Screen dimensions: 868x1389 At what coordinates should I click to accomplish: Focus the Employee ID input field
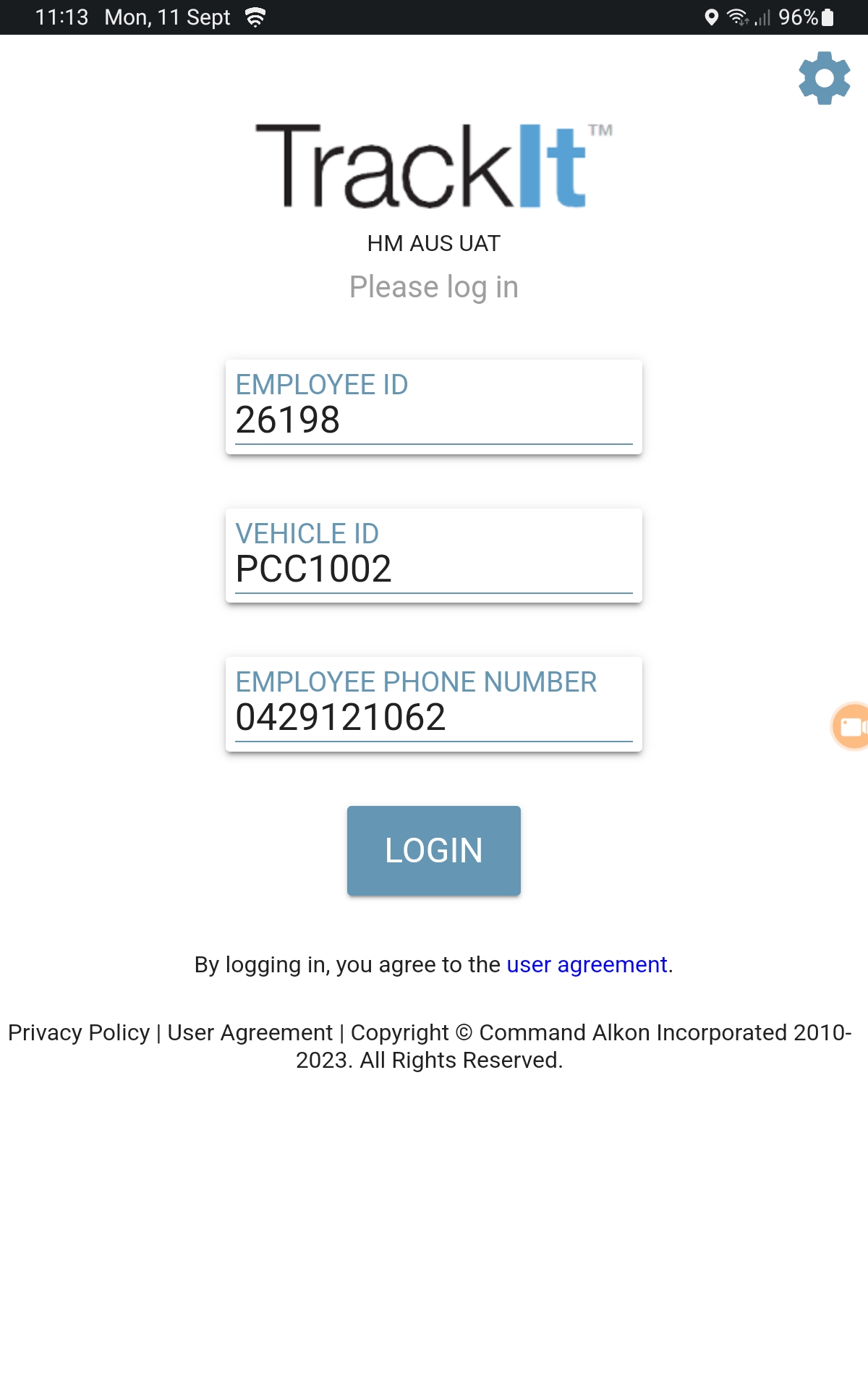tap(433, 420)
